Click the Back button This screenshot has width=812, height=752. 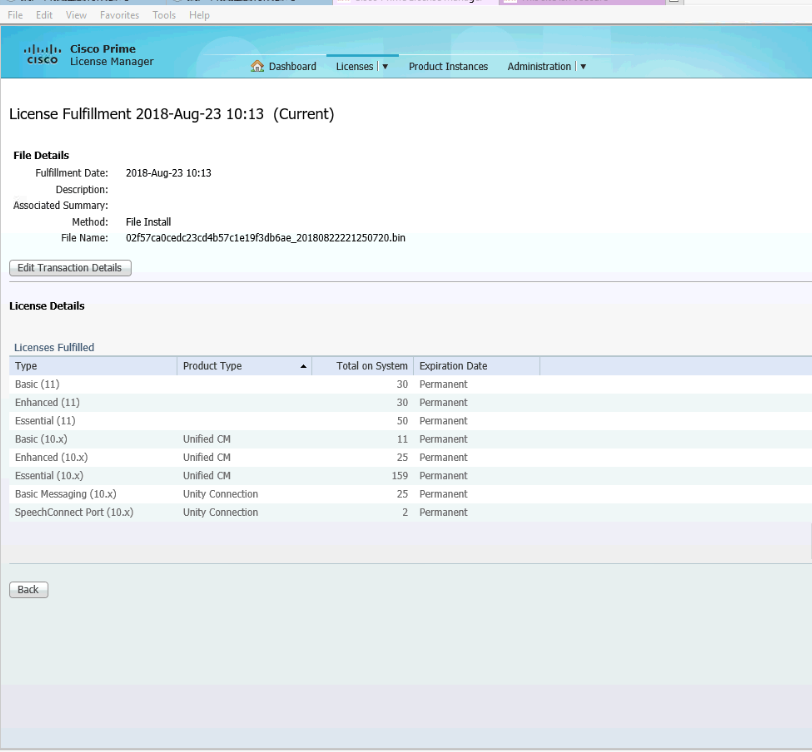point(27,589)
